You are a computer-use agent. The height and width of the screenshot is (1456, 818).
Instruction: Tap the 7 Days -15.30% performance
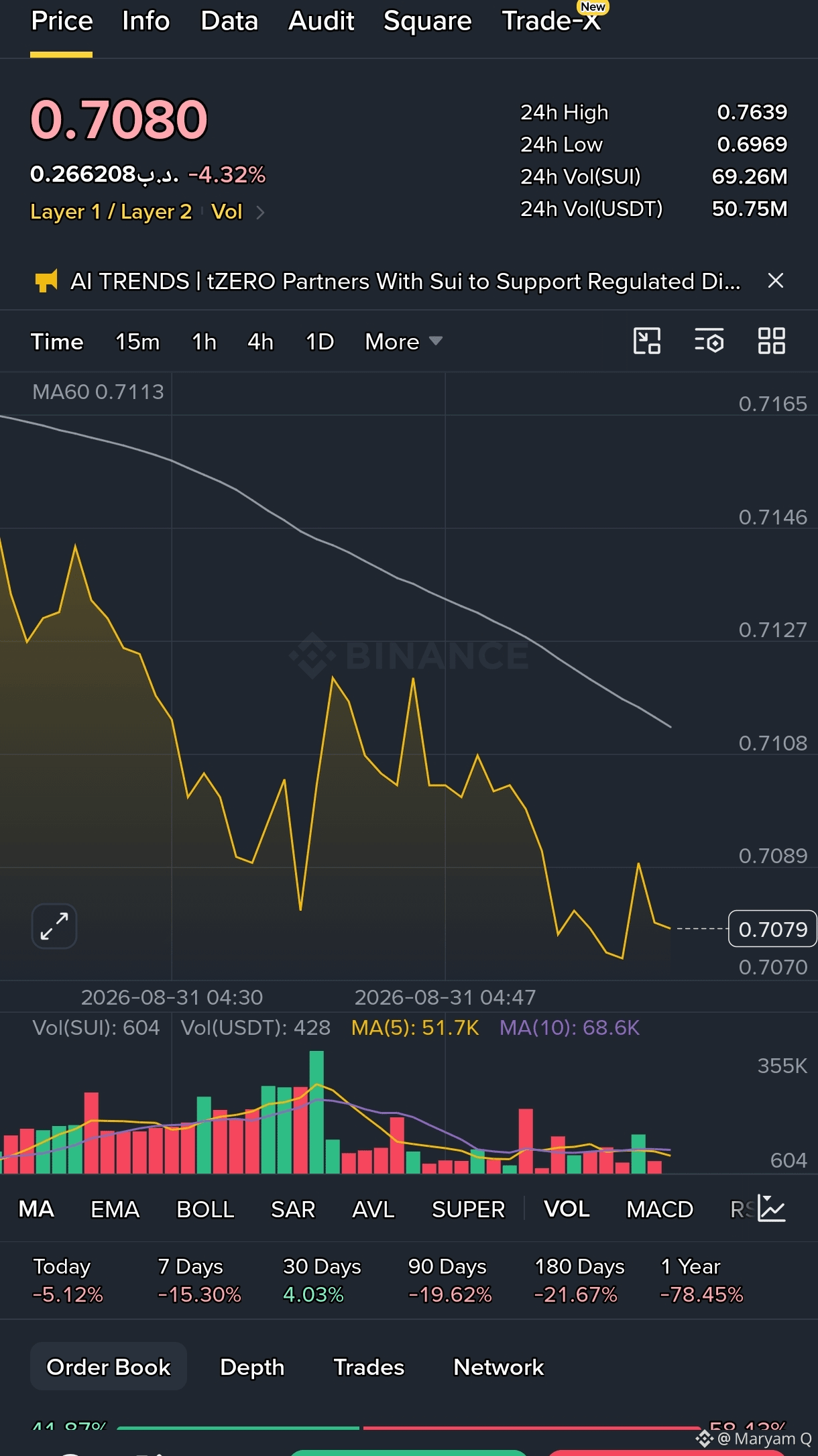(199, 1280)
